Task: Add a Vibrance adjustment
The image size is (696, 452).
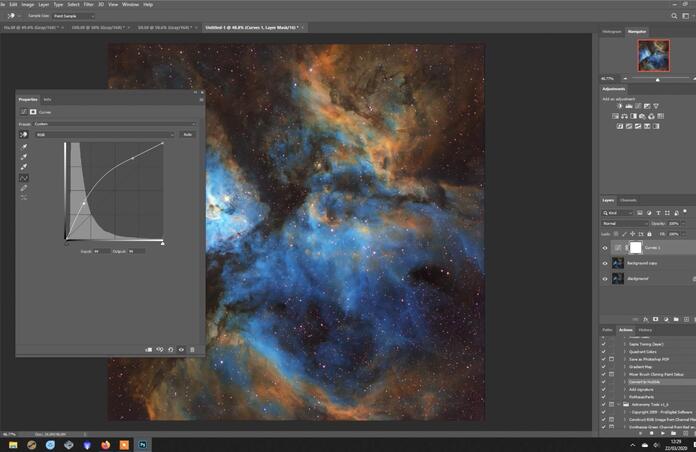Action: pyautogui.click(x=656, y=106)
